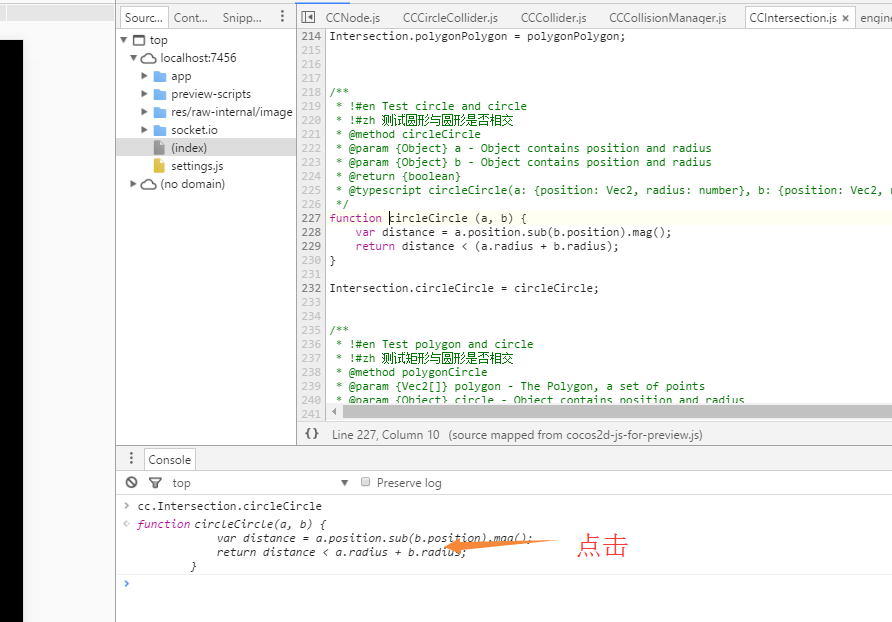Viewport: 892px width, 622px height.
Task: Select the Console drawer tab
Action: pos(170,459)
